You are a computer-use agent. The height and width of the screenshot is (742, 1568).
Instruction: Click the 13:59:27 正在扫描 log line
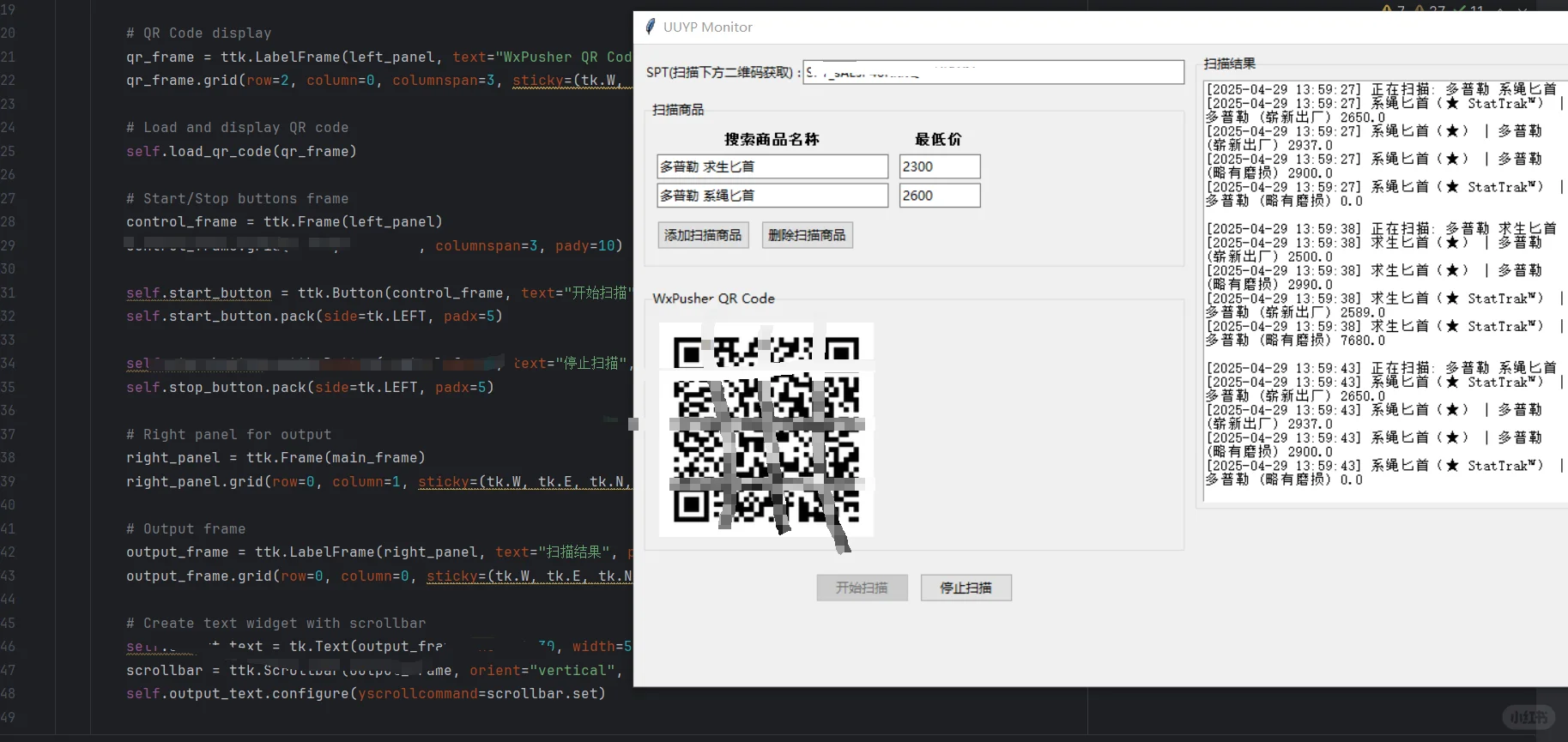pyautogui.click(x=1381, y=89)
